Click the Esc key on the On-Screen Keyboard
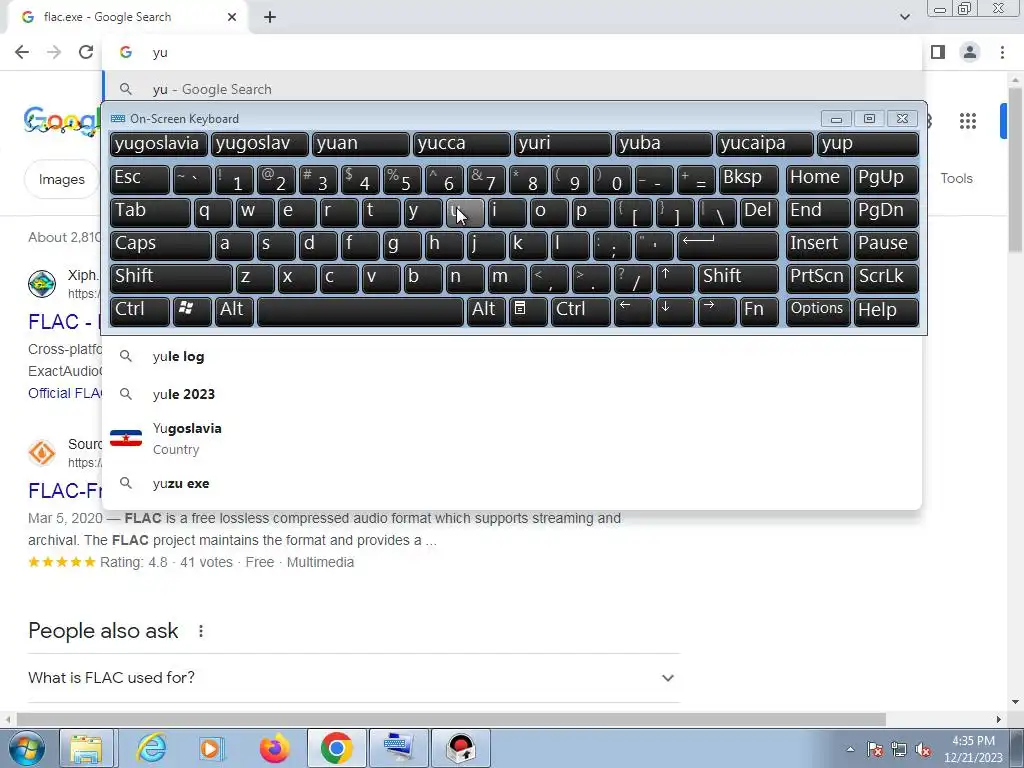1024x768 pixels. (140, 179)
